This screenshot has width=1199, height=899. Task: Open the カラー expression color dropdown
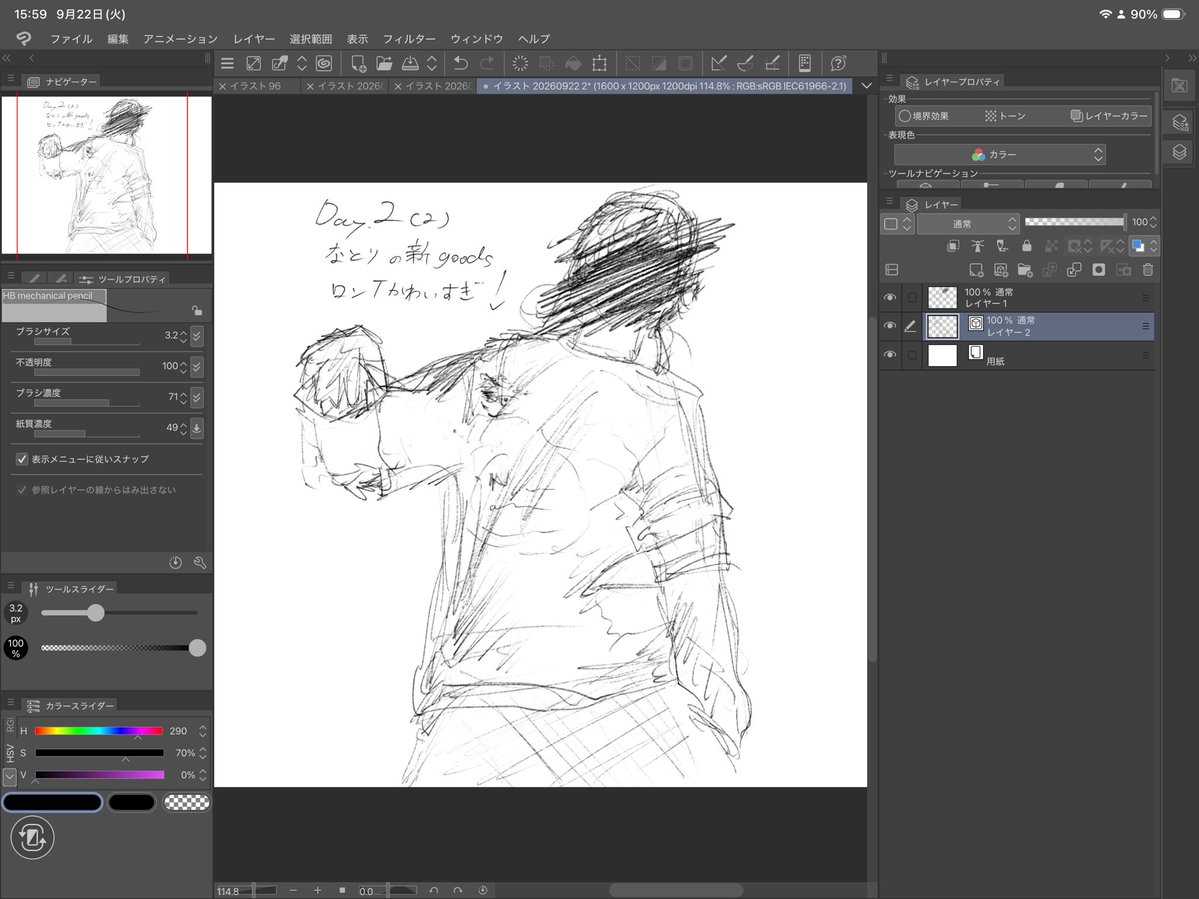click(x=1000, y=154)
